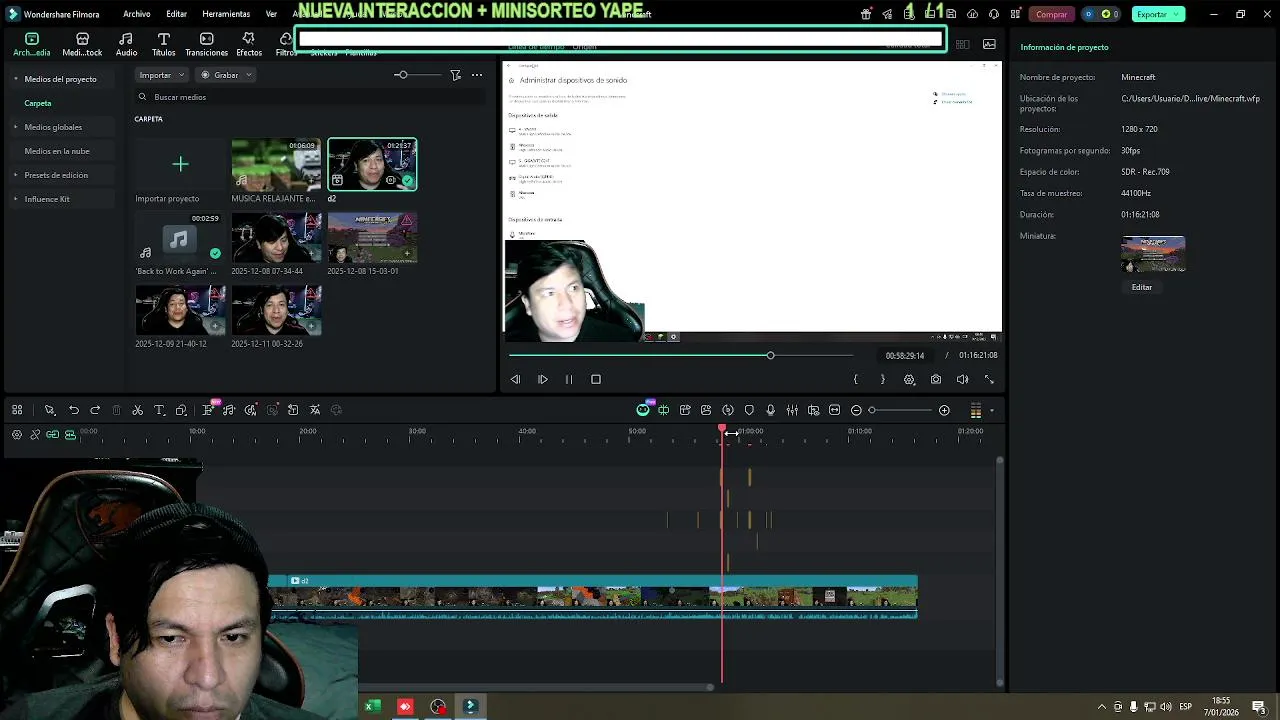Move the preview progress slider handle
The image size is (1280, 720).
770,355
